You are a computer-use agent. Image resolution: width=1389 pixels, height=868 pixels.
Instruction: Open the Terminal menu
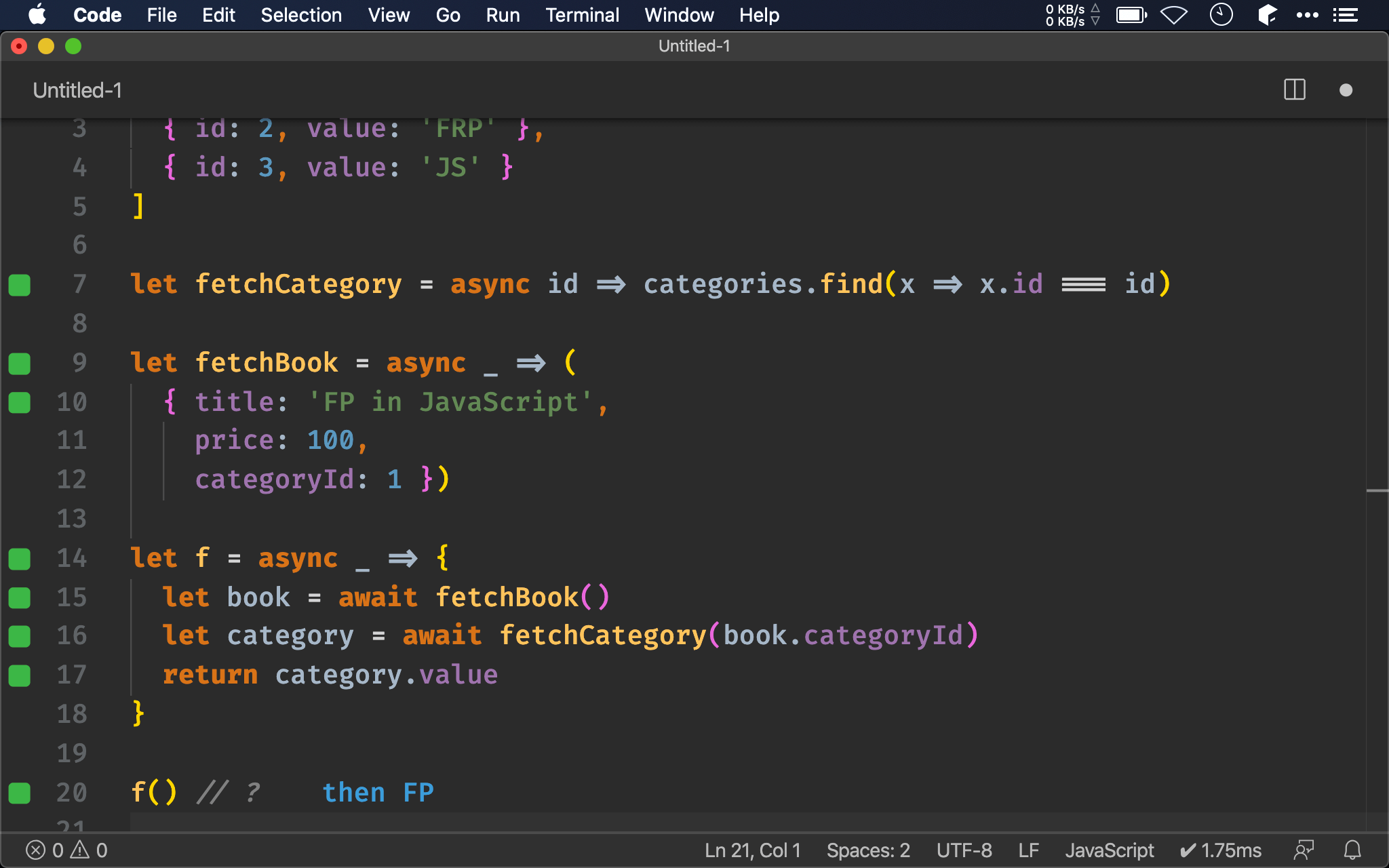582,15
